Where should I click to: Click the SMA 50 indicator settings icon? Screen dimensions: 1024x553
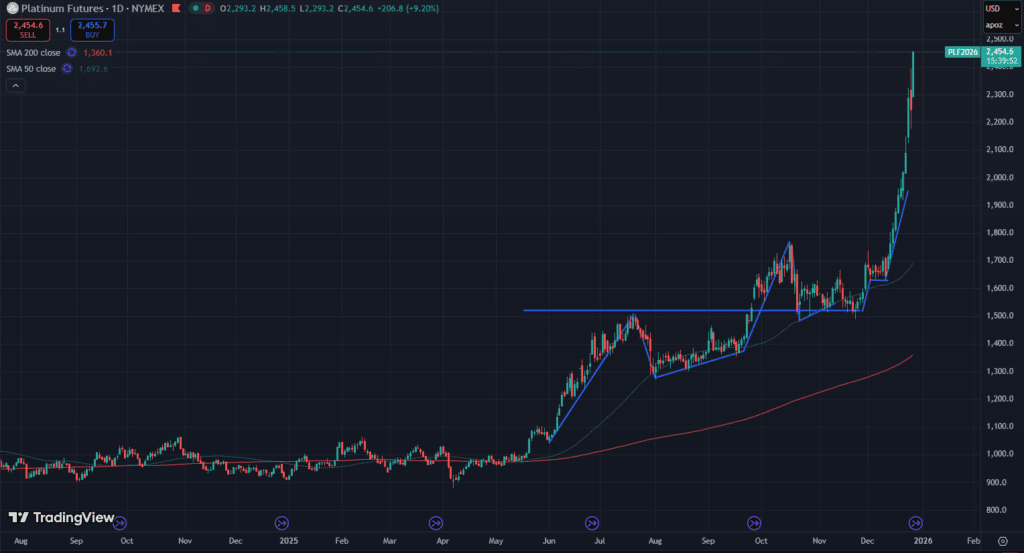pos(66,68)
